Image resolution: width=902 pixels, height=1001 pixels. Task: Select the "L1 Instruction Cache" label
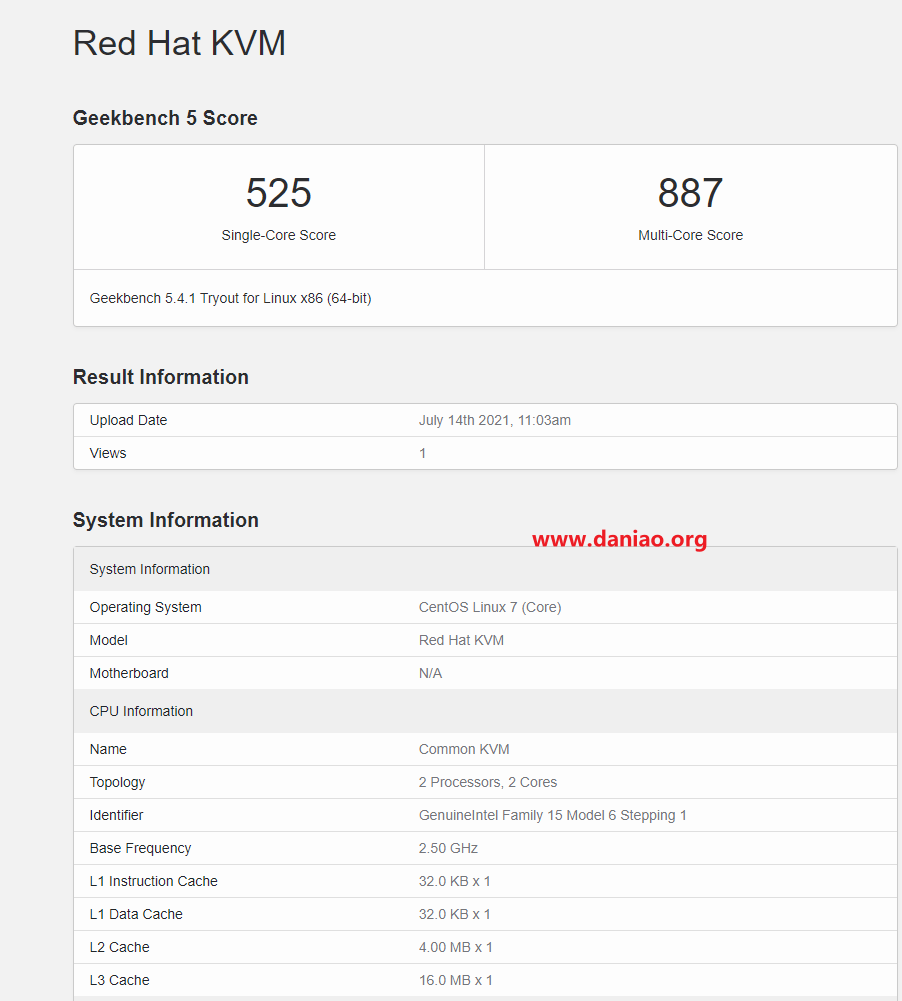click(x=153, y=882)
